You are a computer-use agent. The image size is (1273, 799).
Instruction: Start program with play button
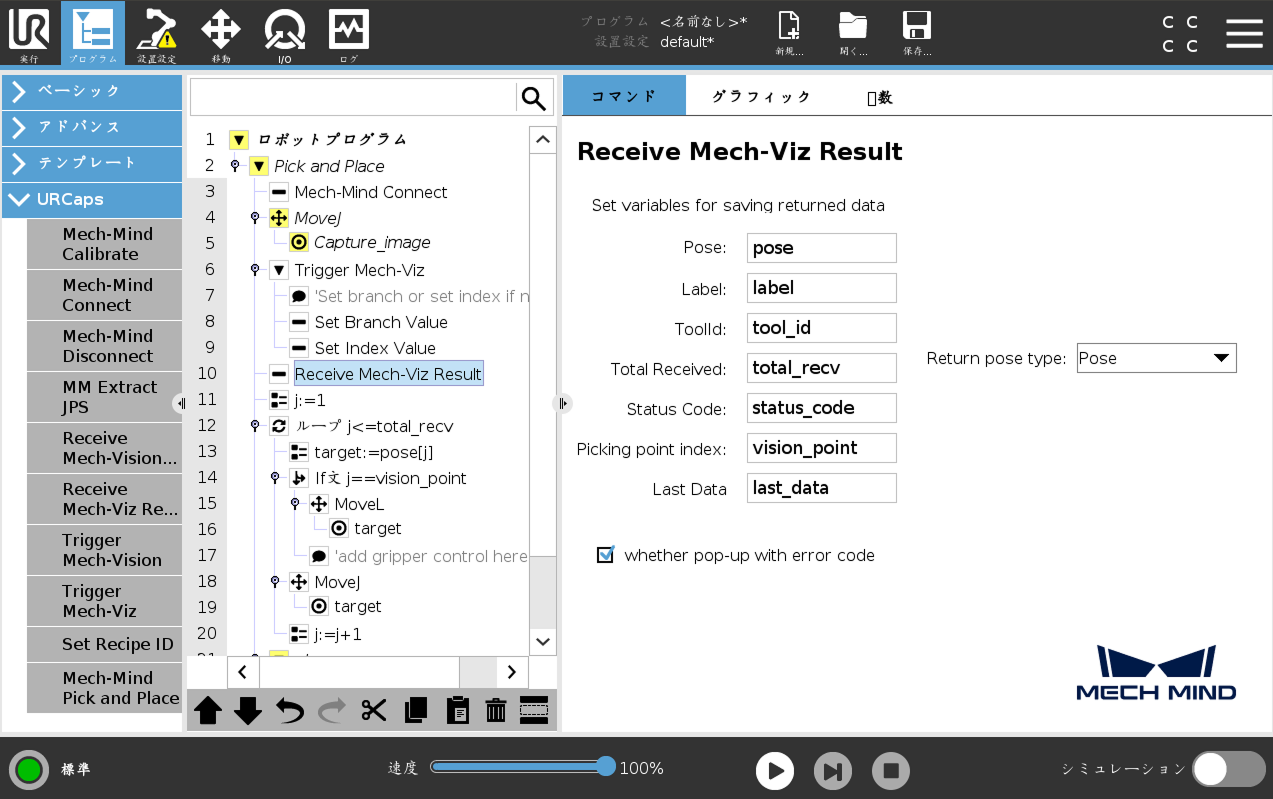(x=775, y=770)
